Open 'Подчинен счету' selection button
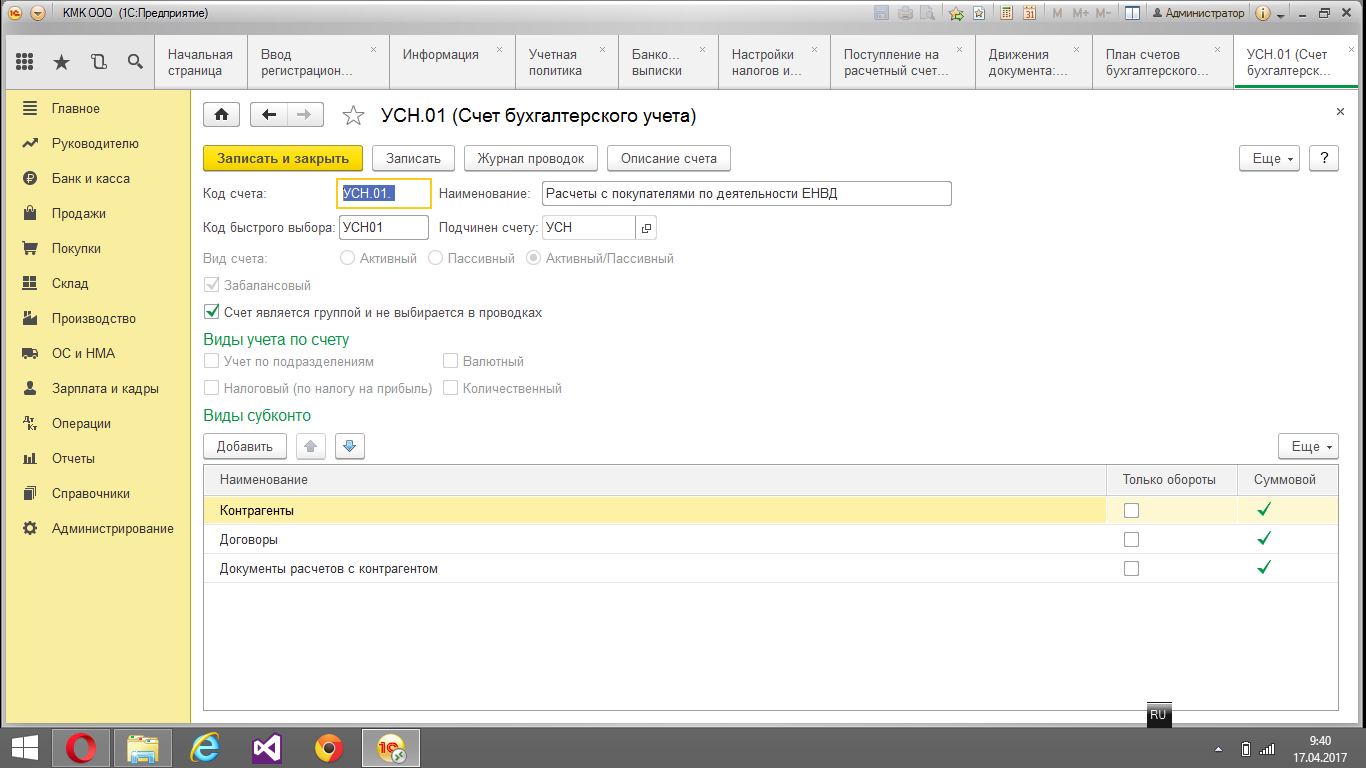The width and height of the screenshot is (1366, 768). [646, 228]
